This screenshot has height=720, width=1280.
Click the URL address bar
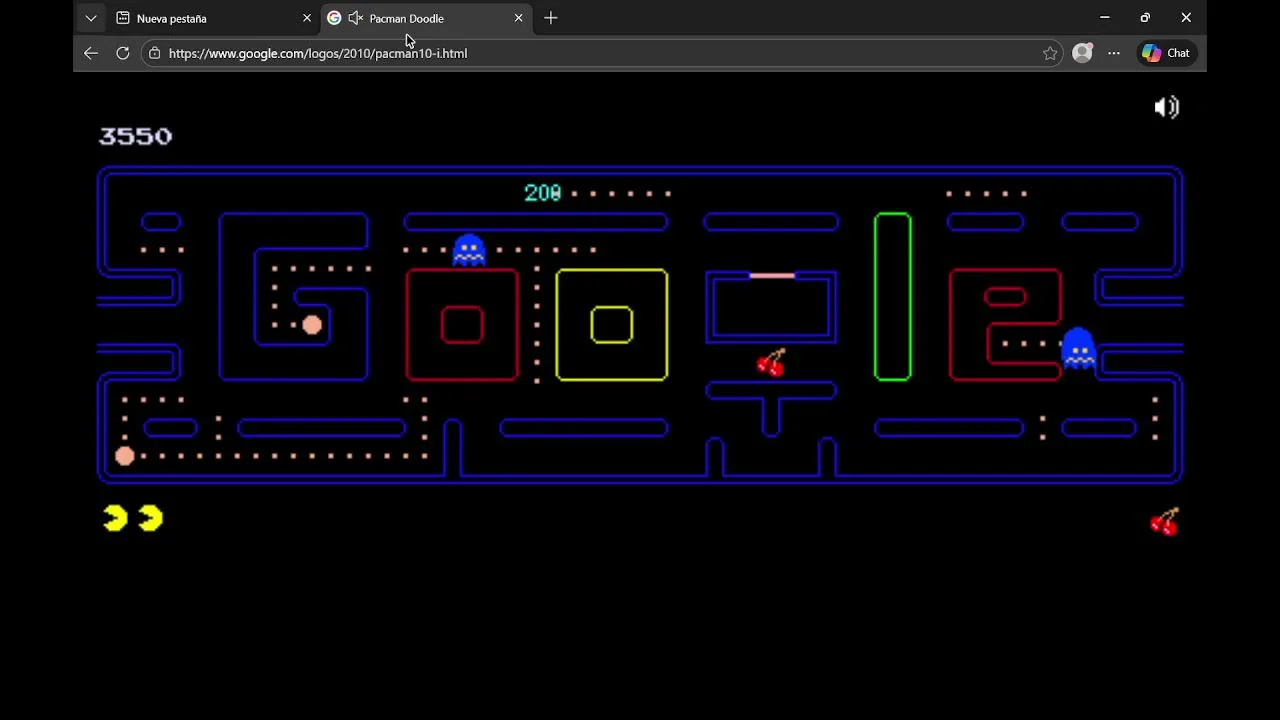[600, 53]
